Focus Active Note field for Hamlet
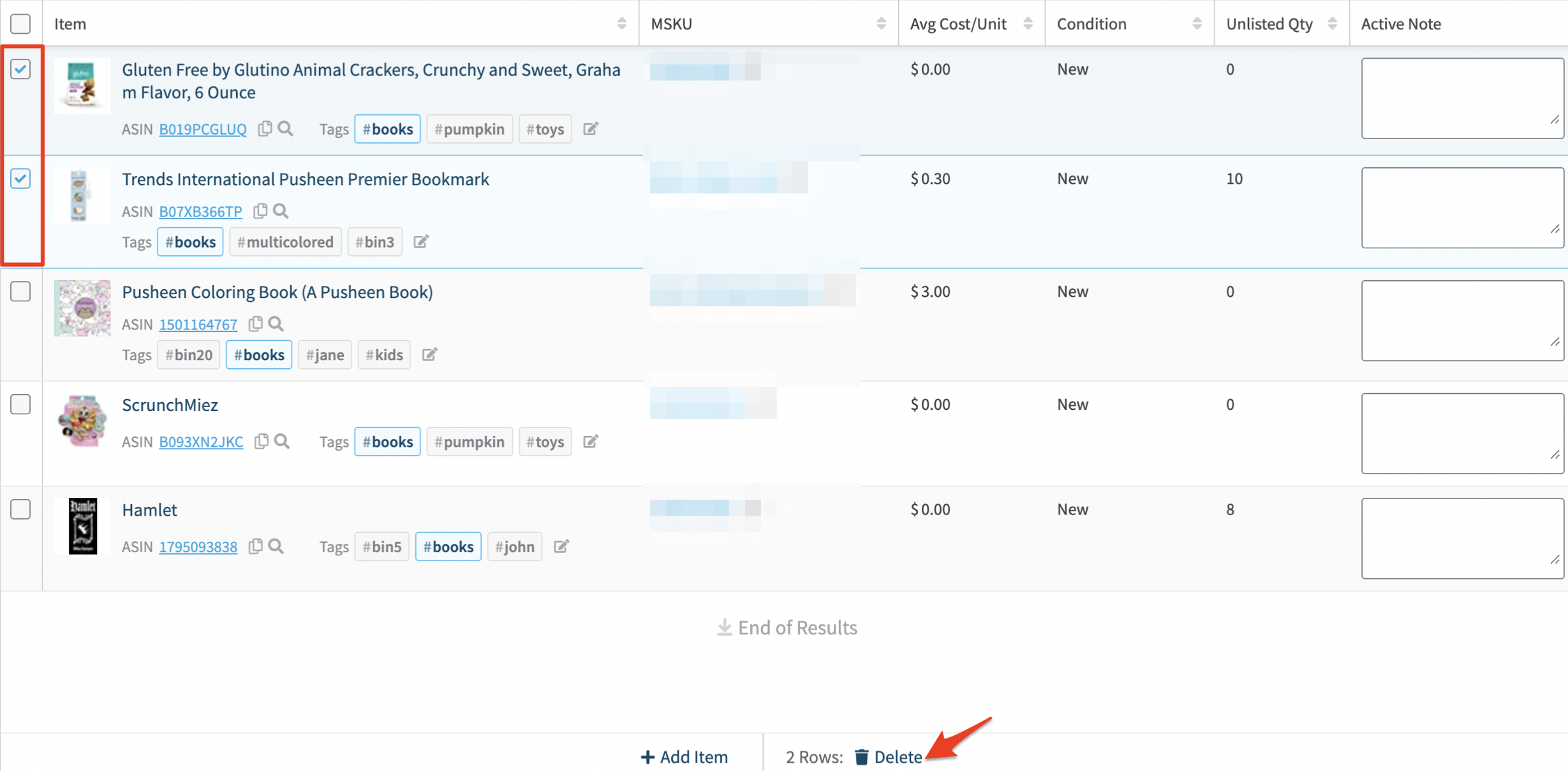Image resolution: width=1568 pixels, height=771 pixels. [1461, 538]
